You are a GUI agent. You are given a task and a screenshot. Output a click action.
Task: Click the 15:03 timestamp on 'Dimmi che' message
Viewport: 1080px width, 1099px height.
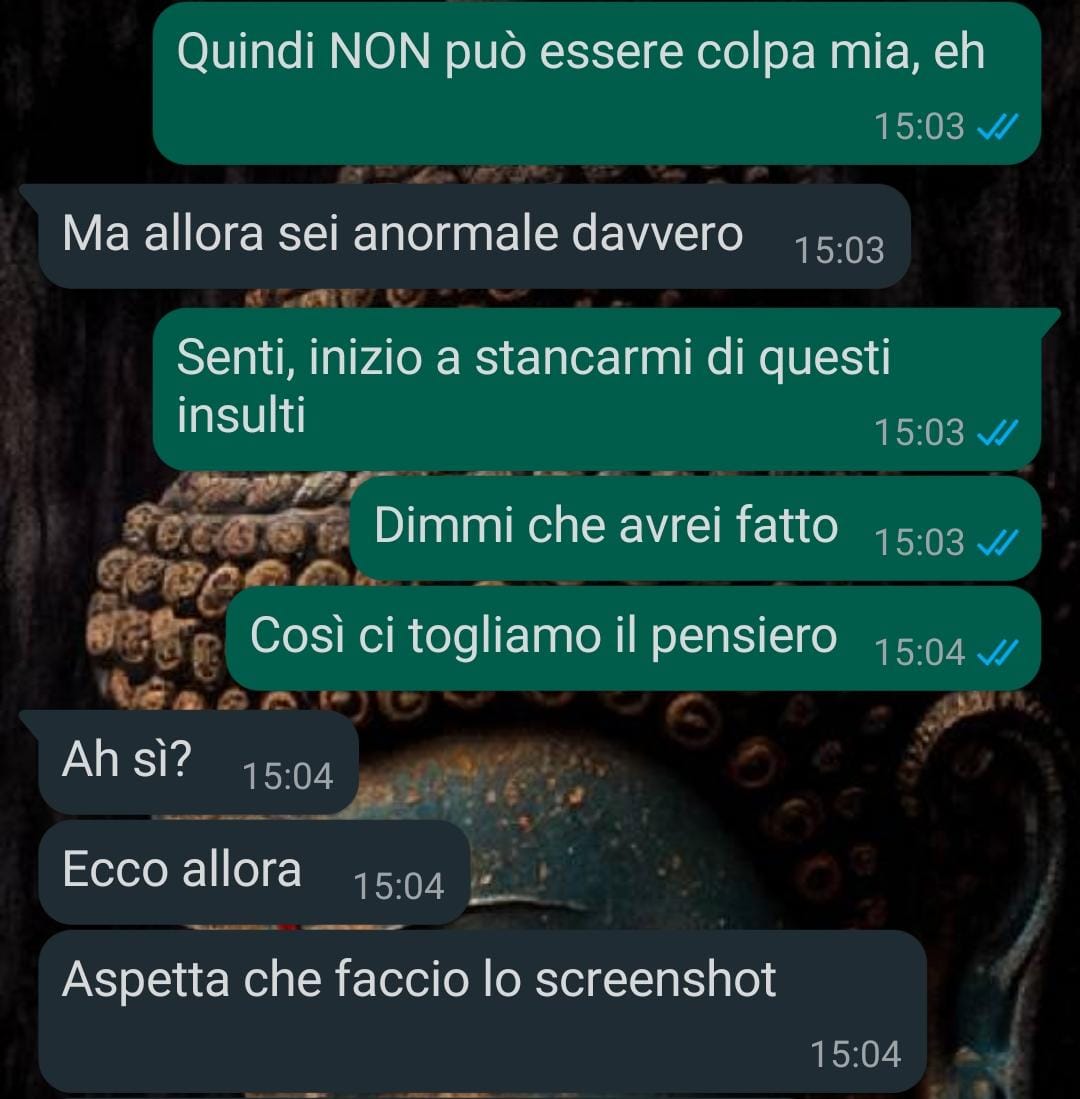click(x=919, y=542)
